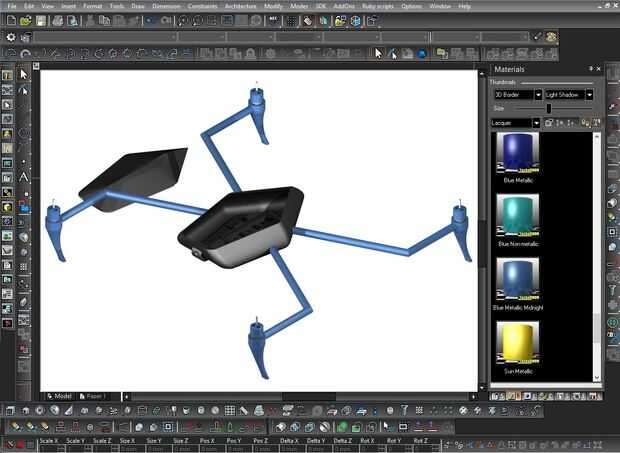
Task: Click the house icon in bottom toolbar
Action: (x=25, y=410)
